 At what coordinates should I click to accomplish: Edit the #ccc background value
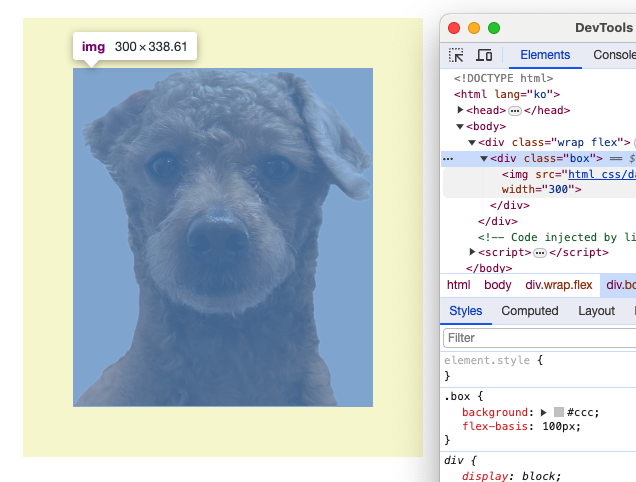(x=580, y=412)
